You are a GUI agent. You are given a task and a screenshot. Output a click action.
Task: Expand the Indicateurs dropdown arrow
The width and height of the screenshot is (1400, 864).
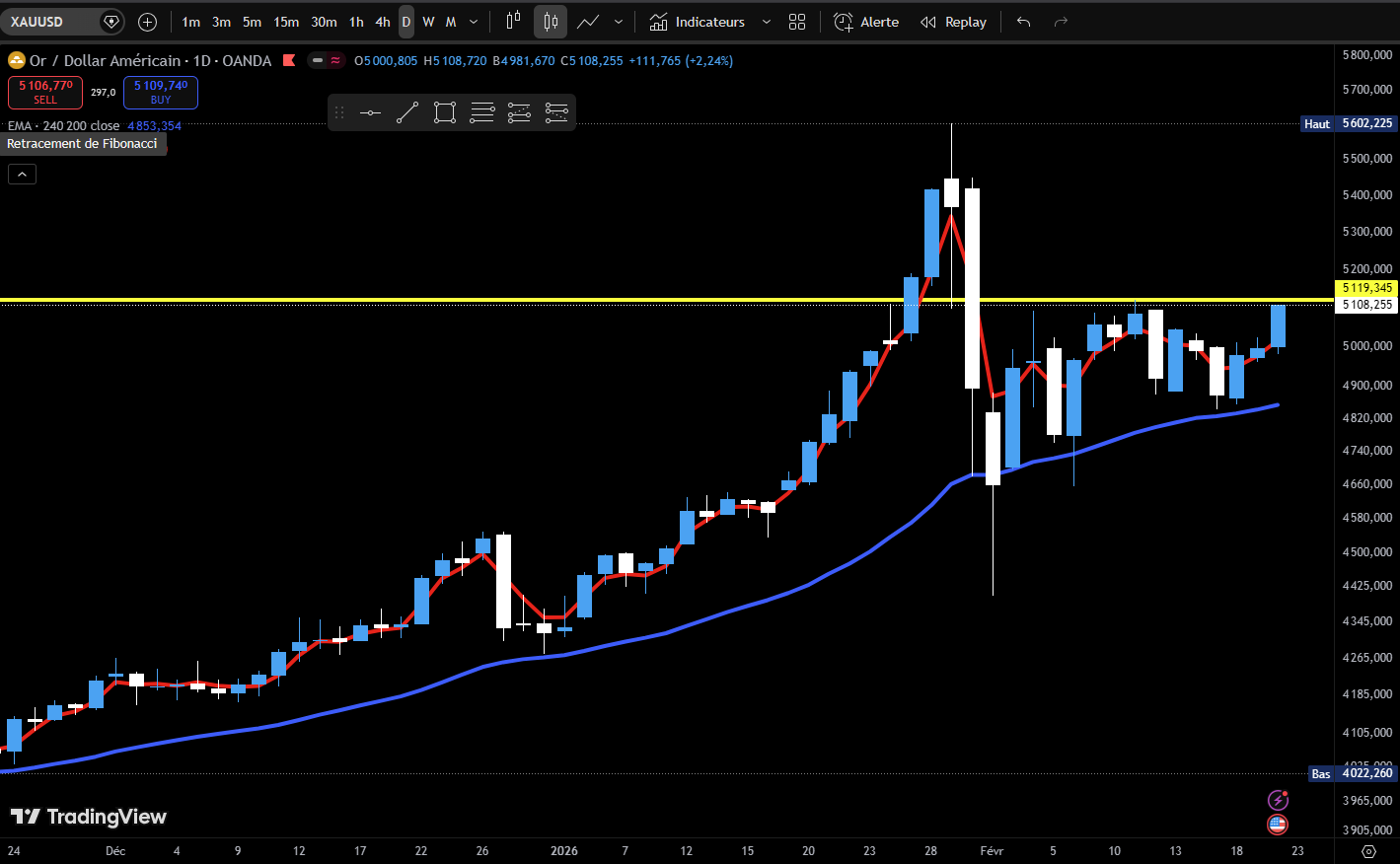tap(767, 22)
